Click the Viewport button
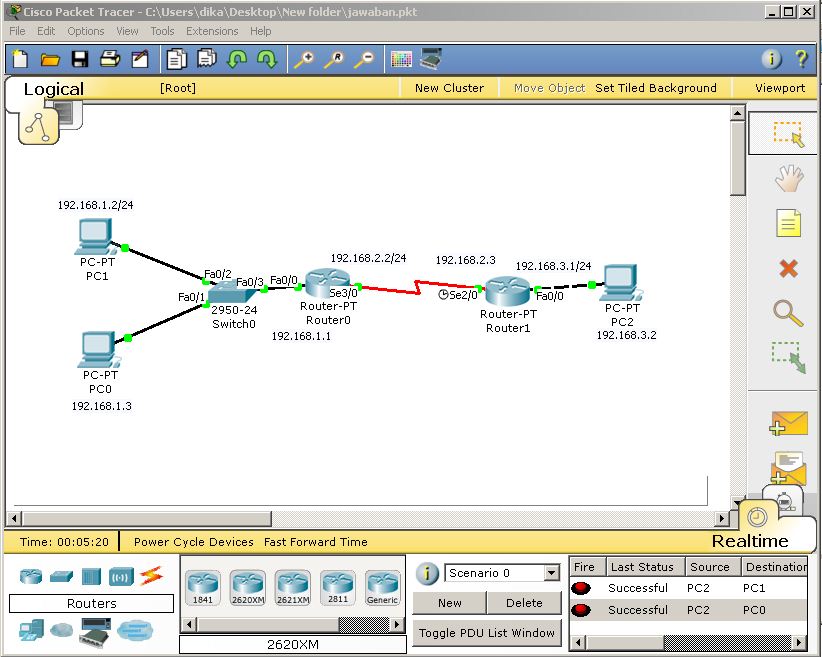Screen dimensions: 822x657 tap(780, 88)
